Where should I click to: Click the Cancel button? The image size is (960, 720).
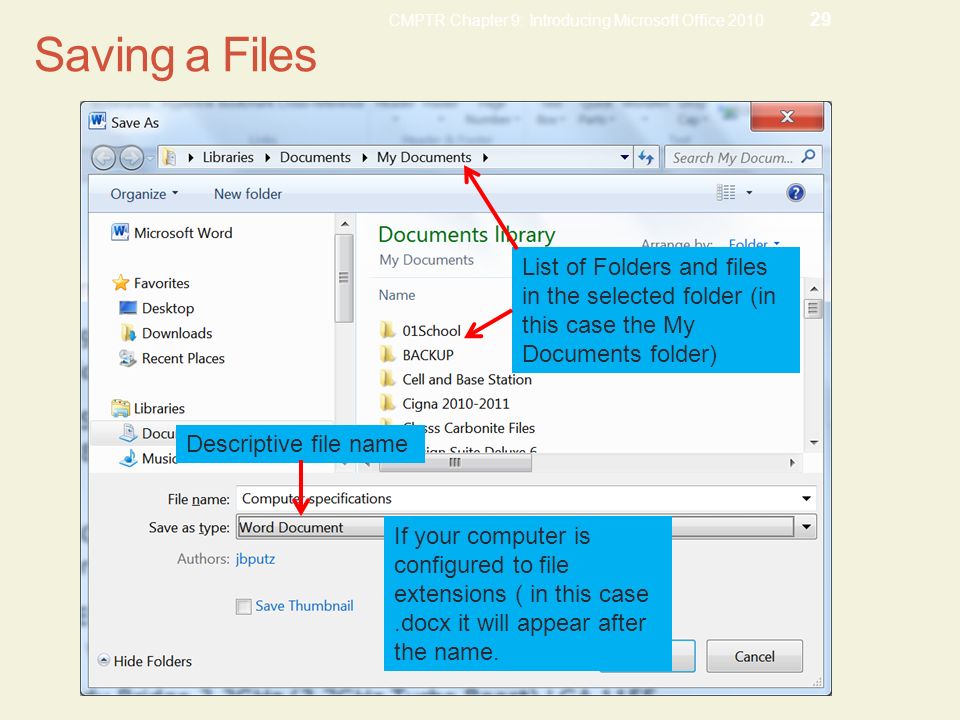[x=754, y=656]
